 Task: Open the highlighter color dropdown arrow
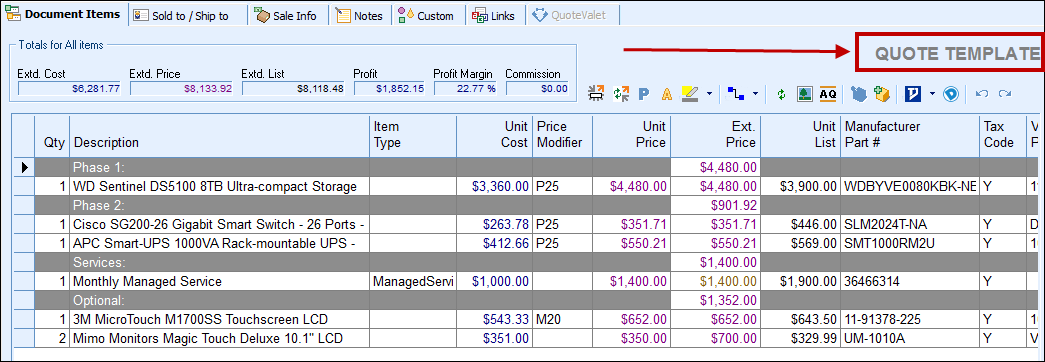[x=709, y=93]
